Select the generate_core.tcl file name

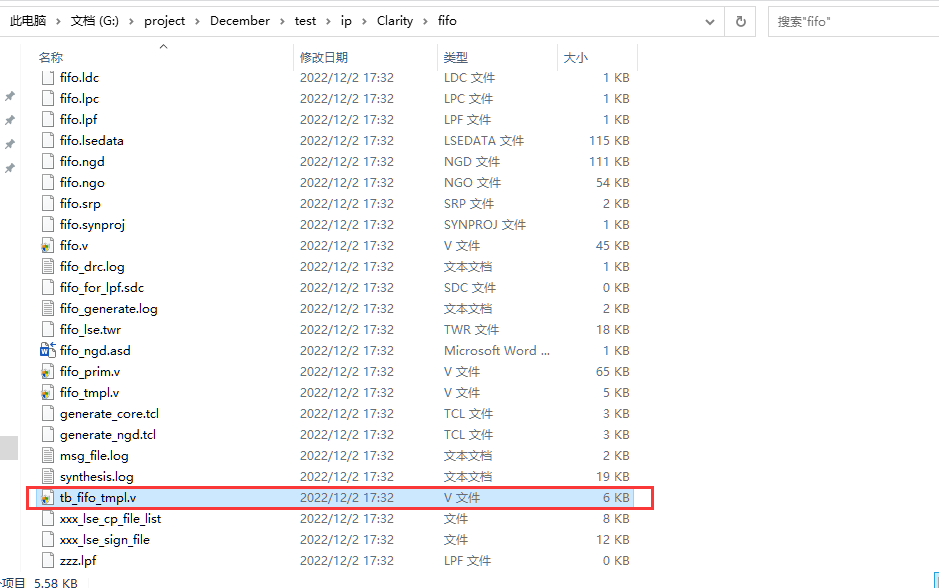point(109,414)
